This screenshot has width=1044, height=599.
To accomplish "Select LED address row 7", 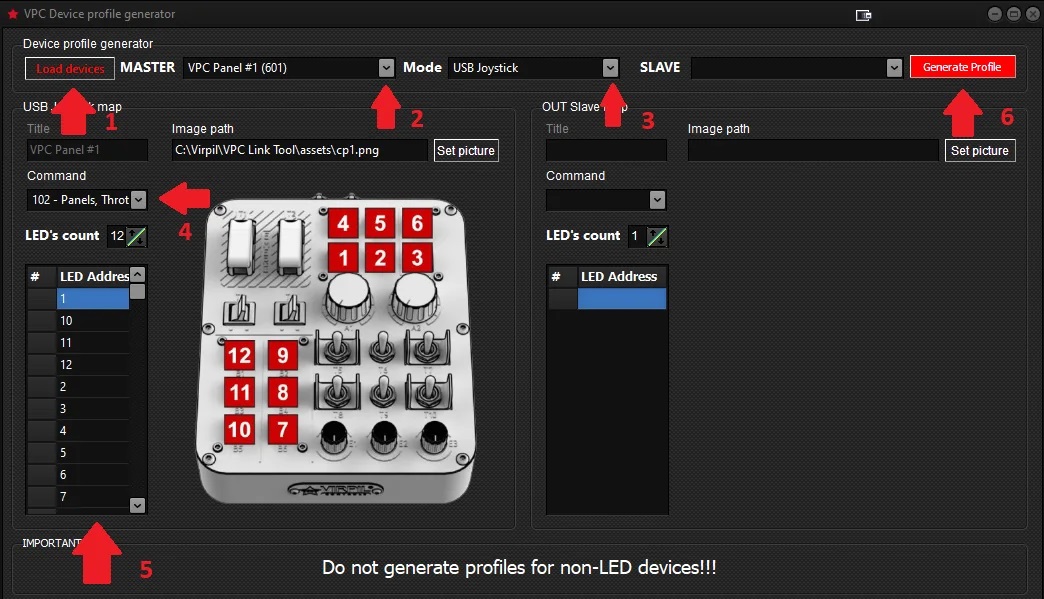I will click(93, 497).
